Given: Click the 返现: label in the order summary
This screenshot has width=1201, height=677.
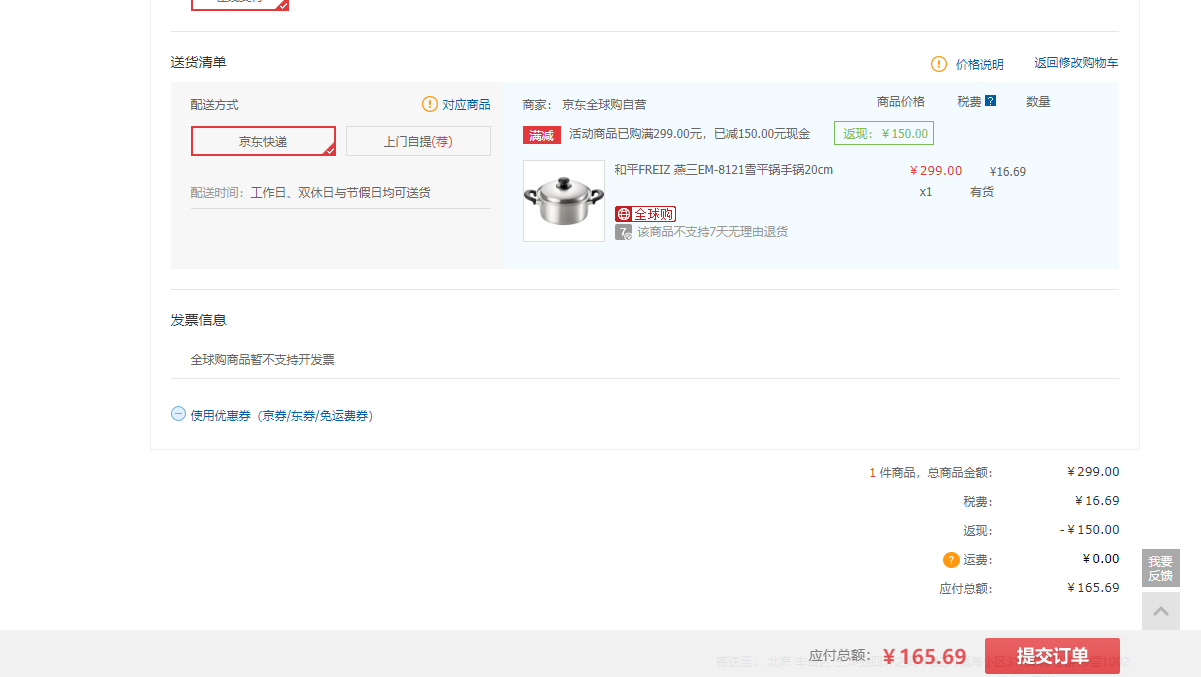Looking at the screenshot, I should tap(978, 531).
